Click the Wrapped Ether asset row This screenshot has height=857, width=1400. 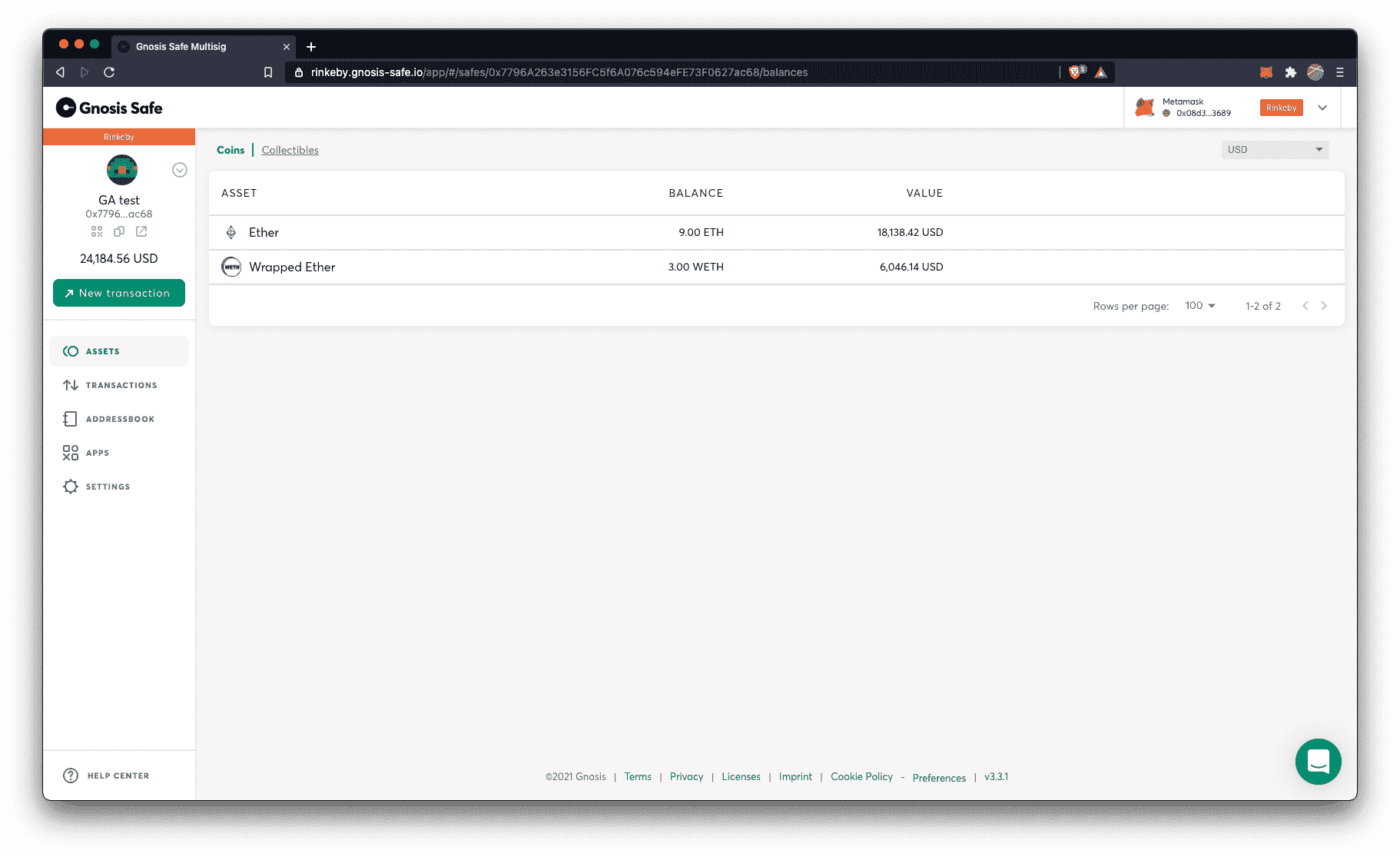click(776, 267)
